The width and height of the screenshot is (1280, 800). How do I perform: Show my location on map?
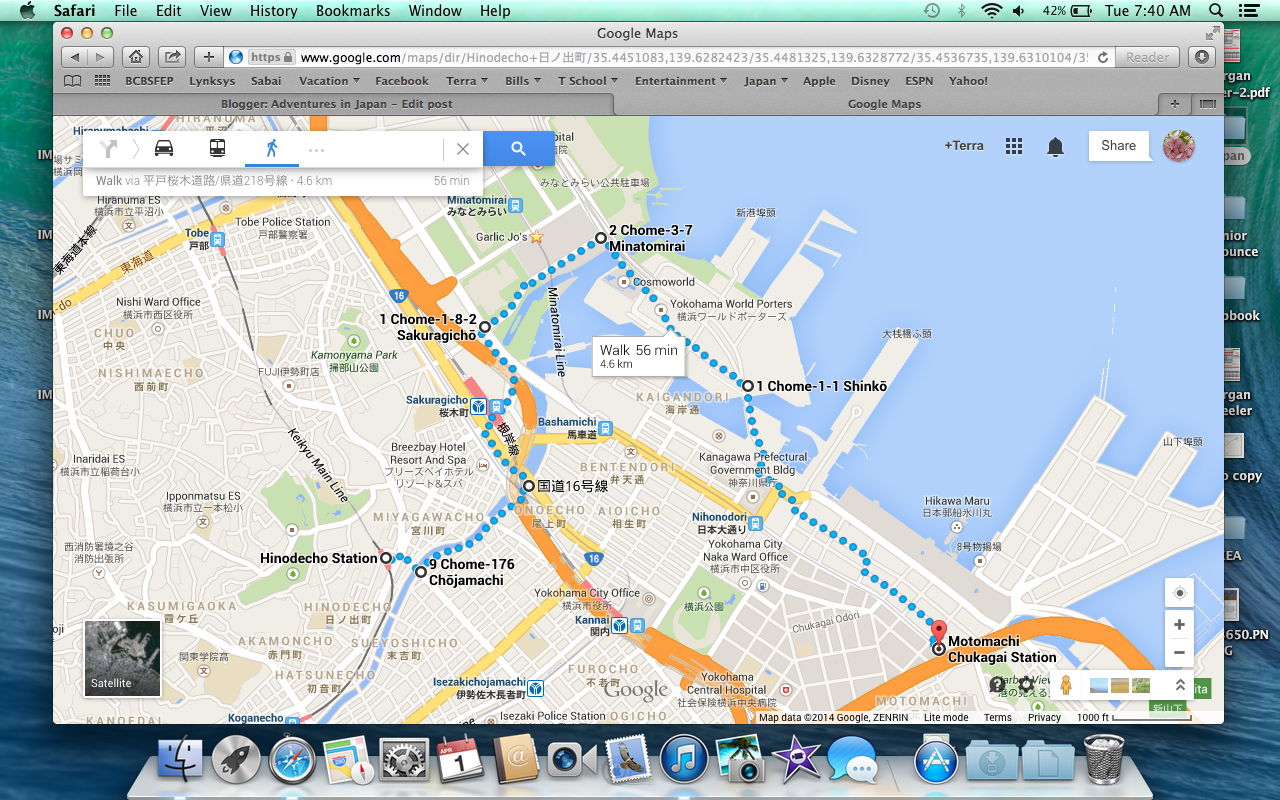pyautogui.click(x=1179, y=592)
